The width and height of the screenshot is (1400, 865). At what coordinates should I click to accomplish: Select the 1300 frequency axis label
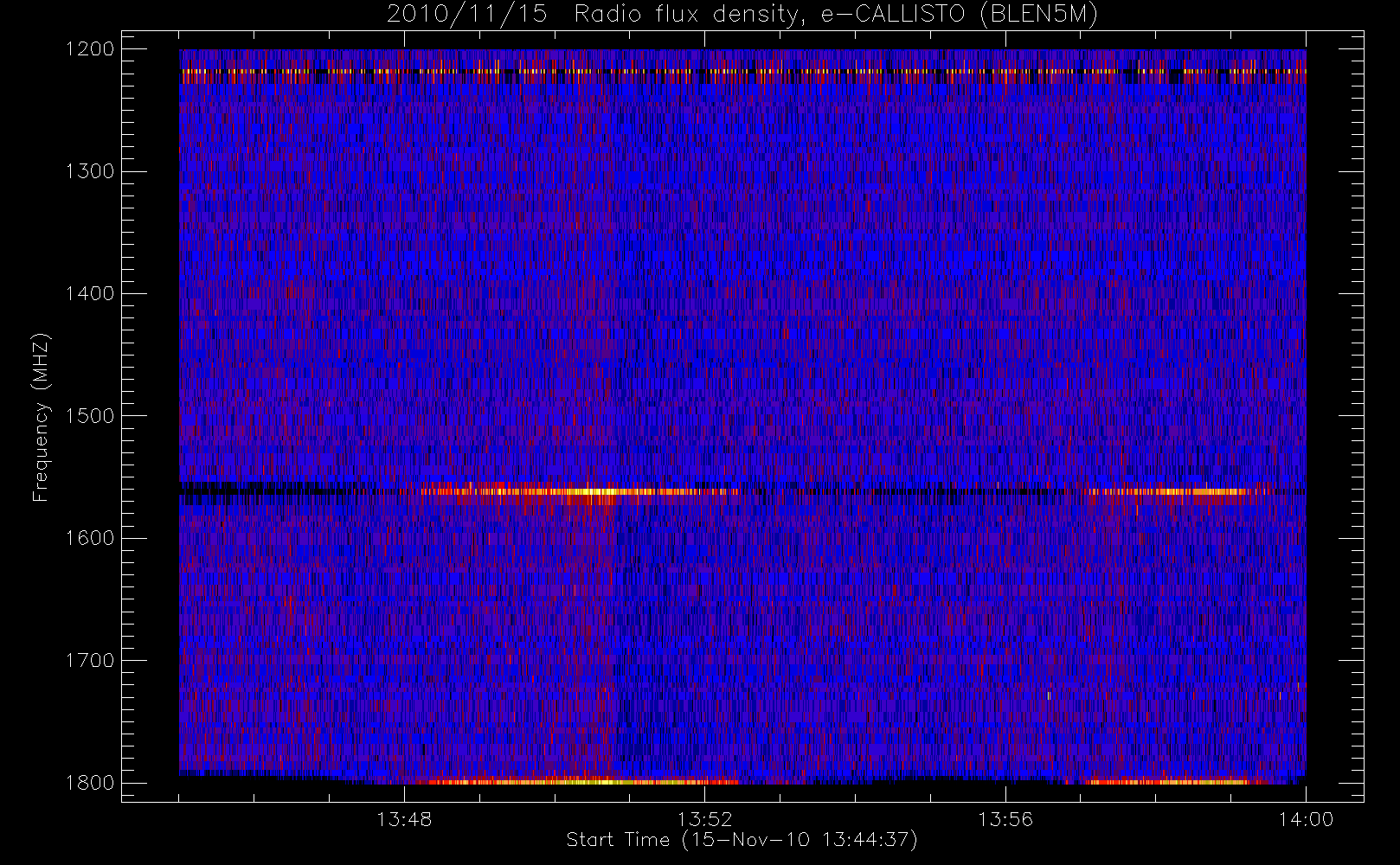[90, 171]
